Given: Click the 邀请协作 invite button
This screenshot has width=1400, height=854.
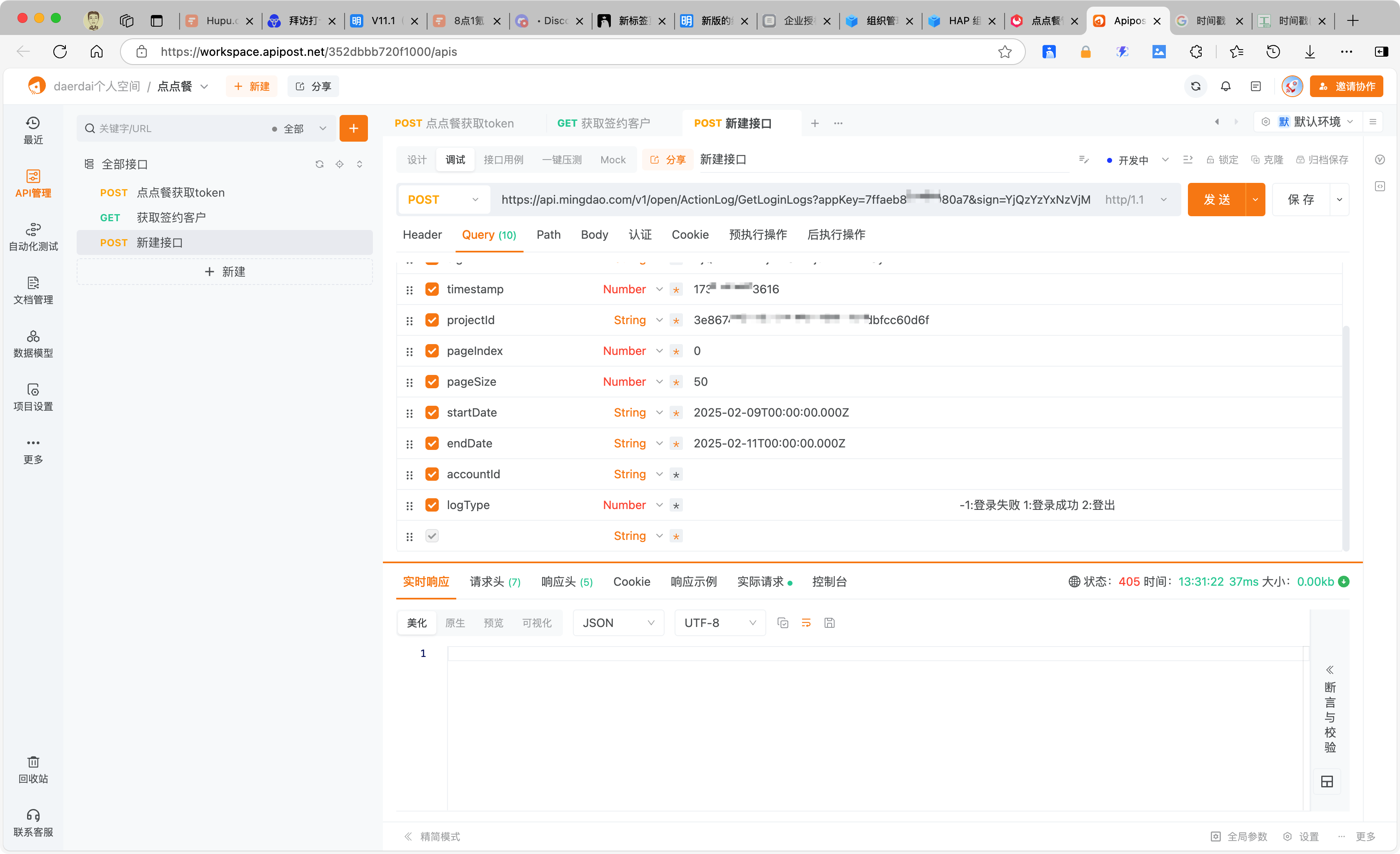Looking at the screenshot, I should pos(1346,86).
